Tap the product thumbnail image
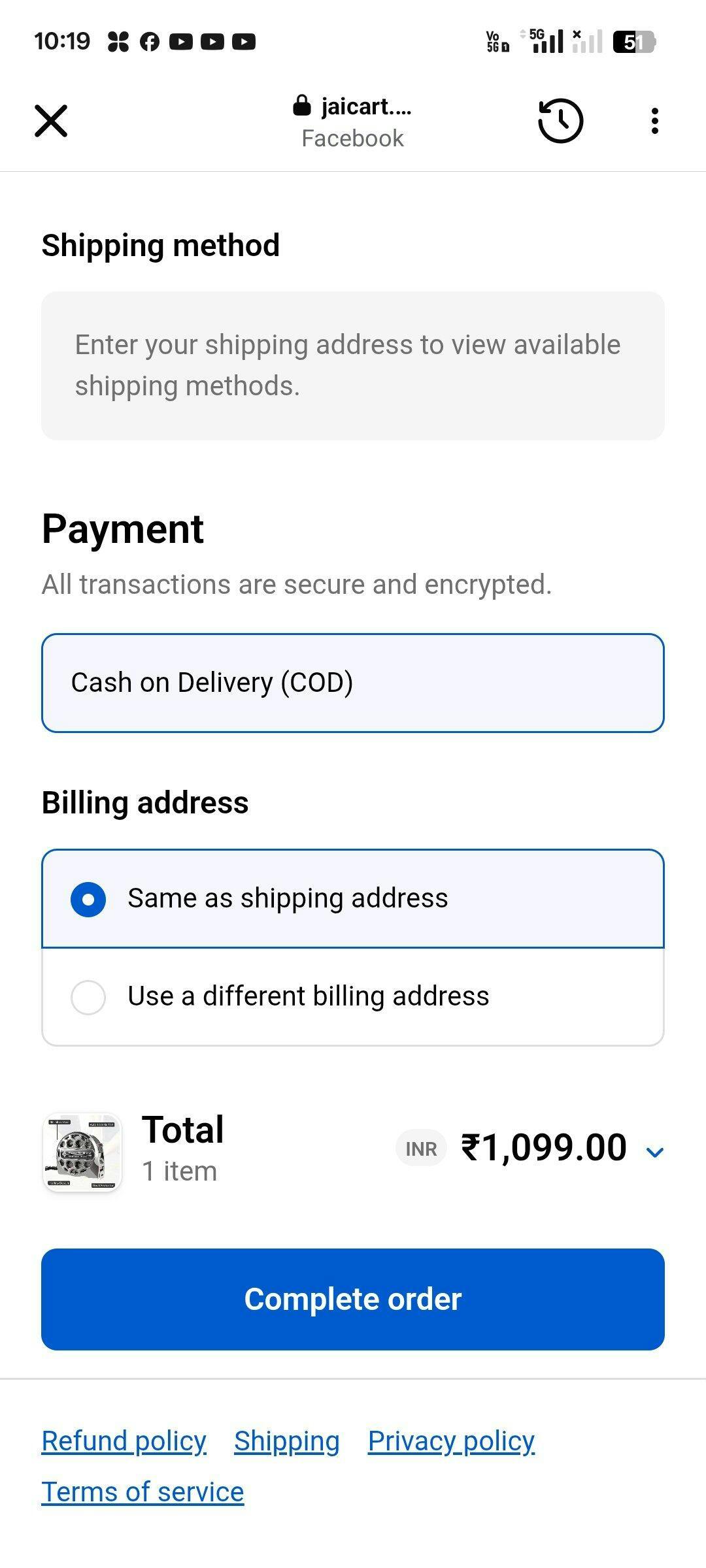Image resolution: width=706 pixels, height=1568 pixels. tap(82, 1152)
